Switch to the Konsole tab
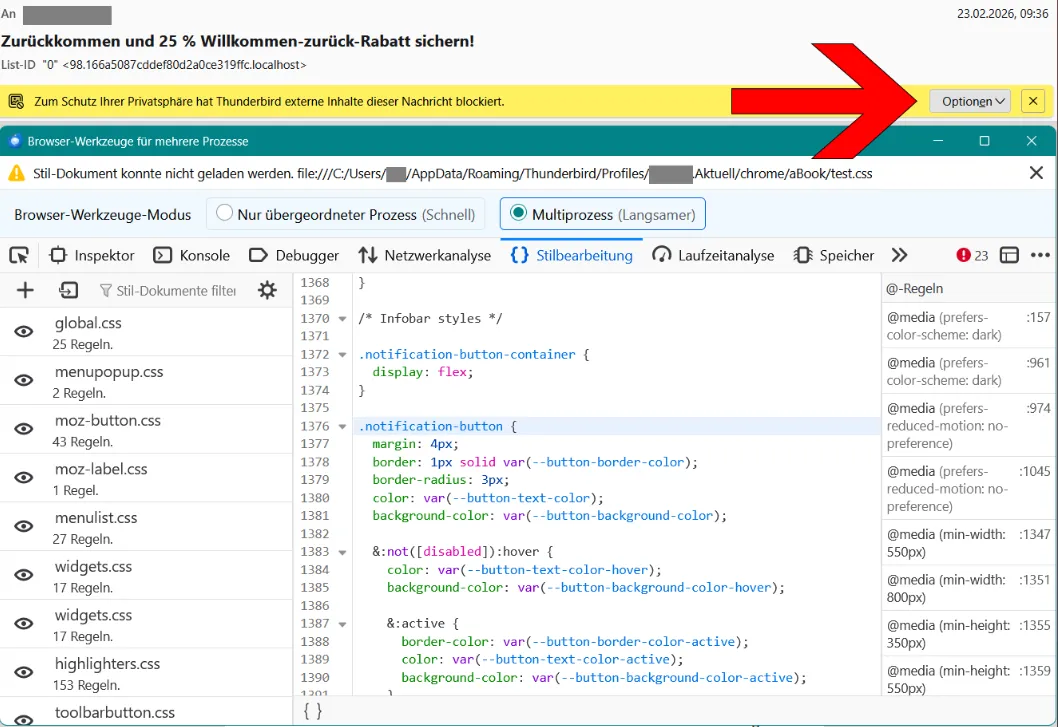1058x727 pixels. [x=191, y=255]
